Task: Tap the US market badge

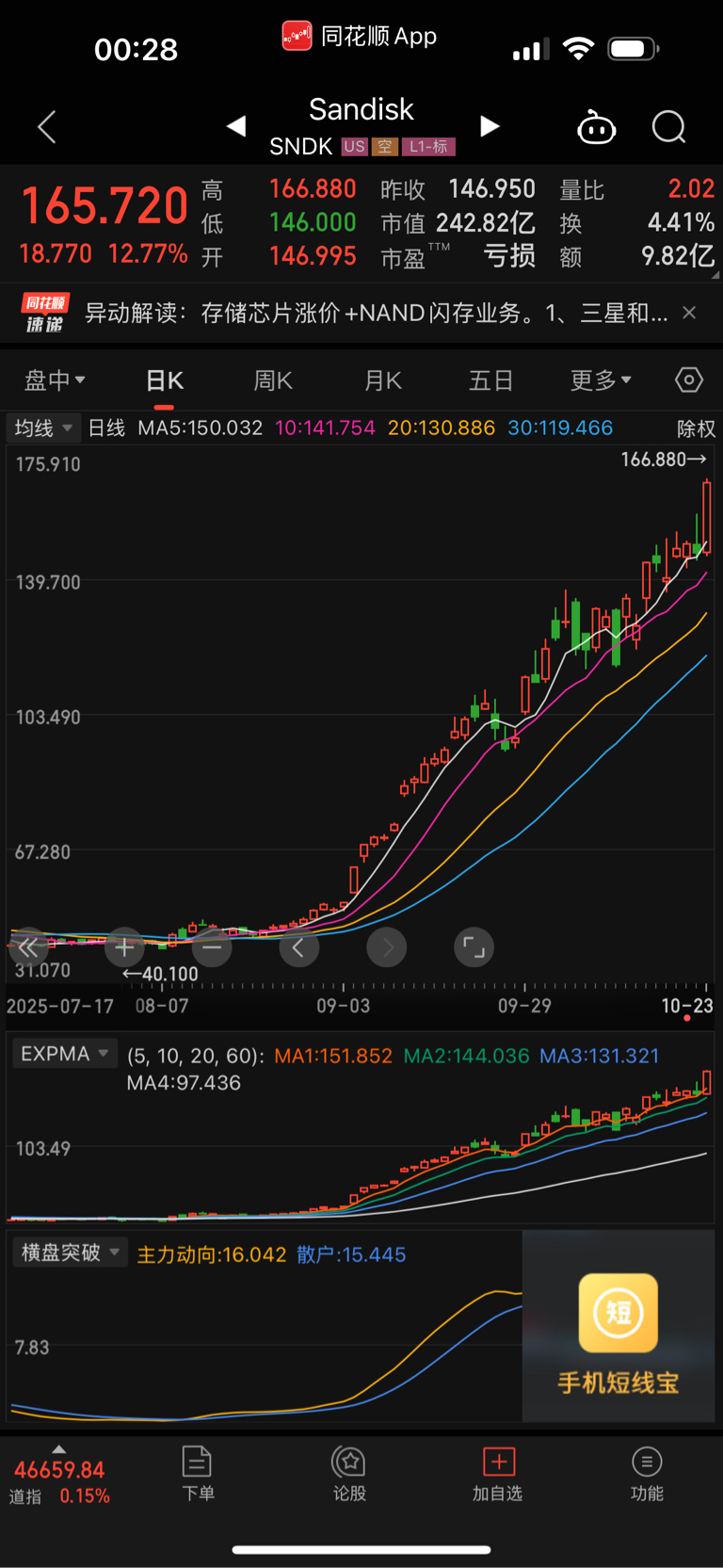Action: (355, 147)
